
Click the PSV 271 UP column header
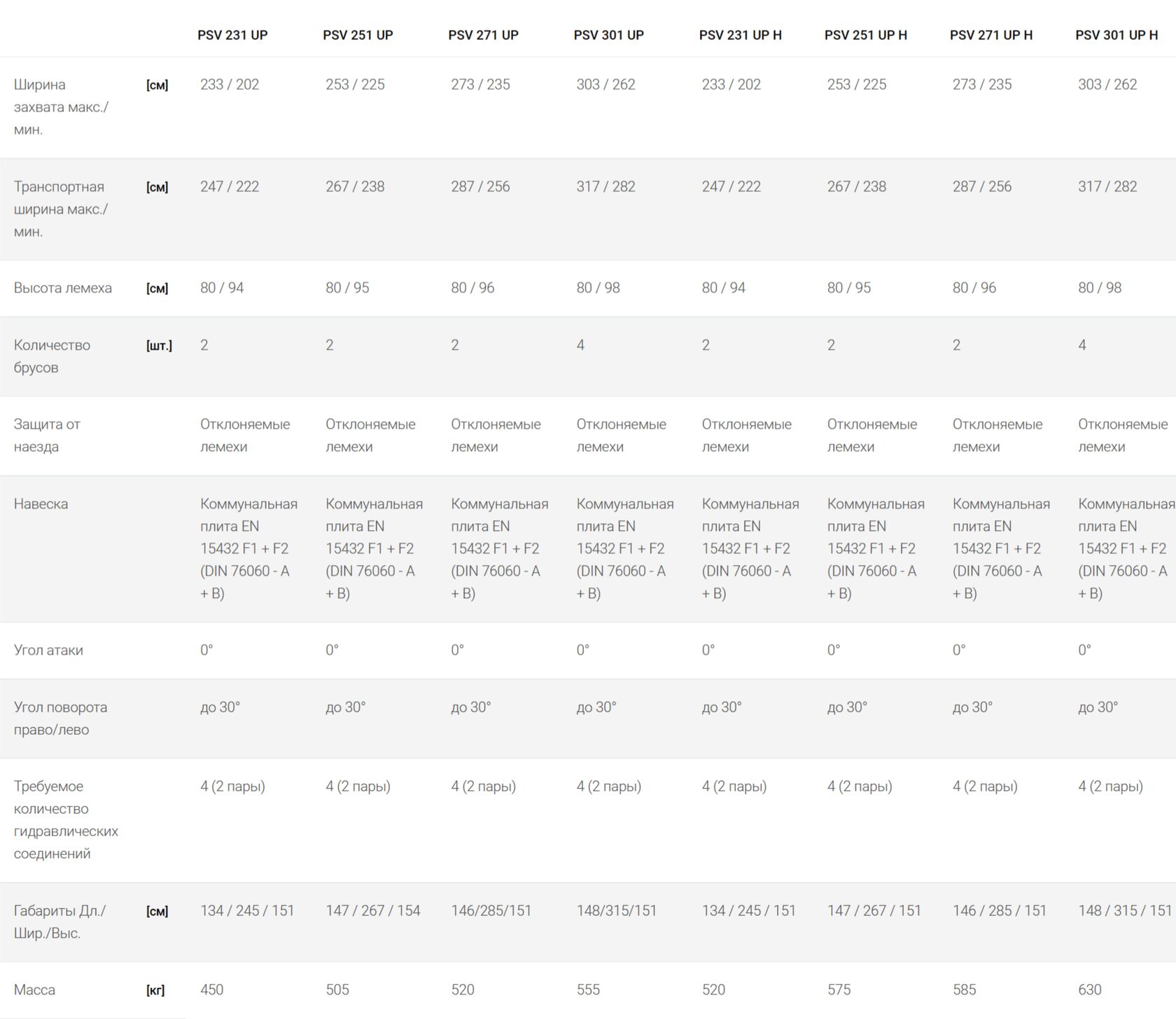(x=483, y=35)
